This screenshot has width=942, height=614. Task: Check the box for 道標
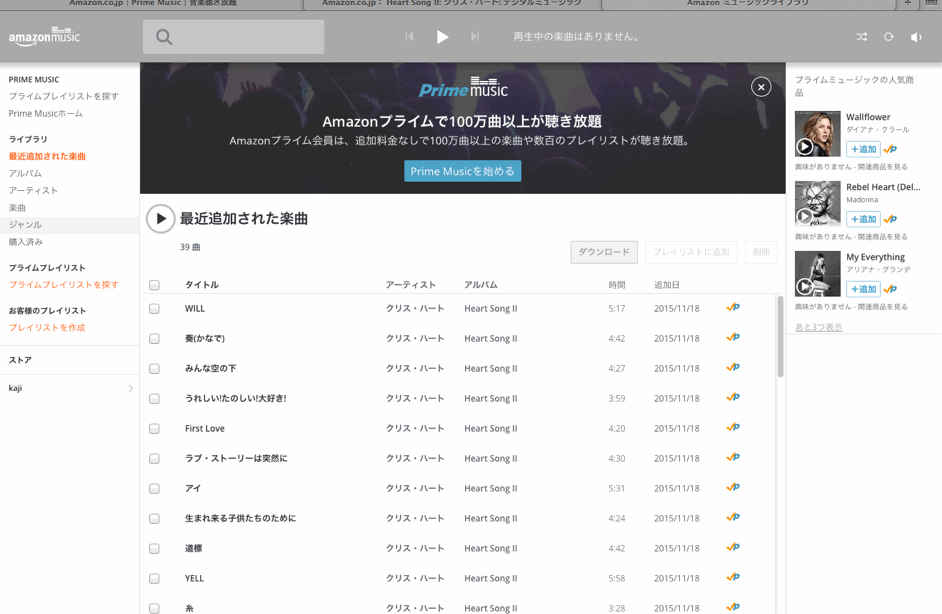[154, 549]
